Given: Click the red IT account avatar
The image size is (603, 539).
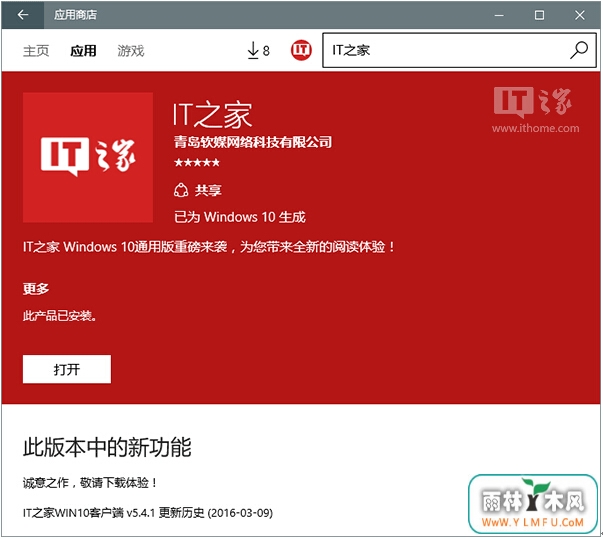Looking at the screenshot, I should pyautogui.click(x=301, y=50).
